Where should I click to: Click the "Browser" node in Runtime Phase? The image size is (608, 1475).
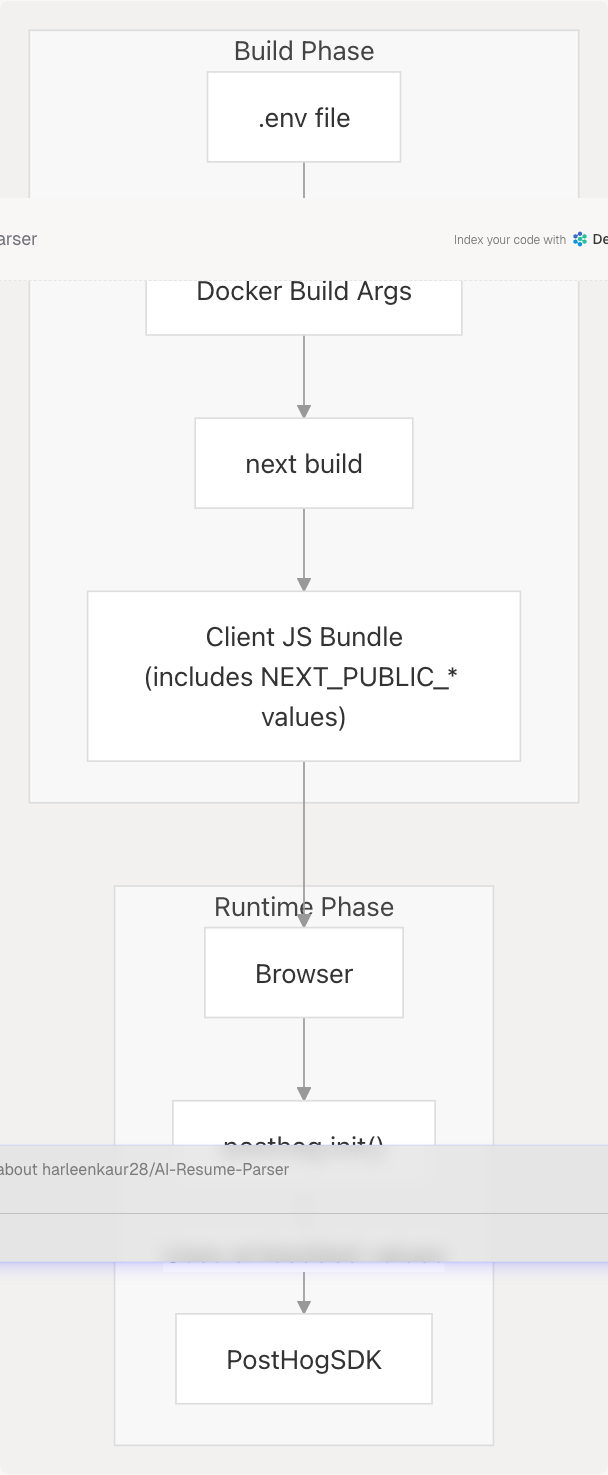(x=304, y=973)
